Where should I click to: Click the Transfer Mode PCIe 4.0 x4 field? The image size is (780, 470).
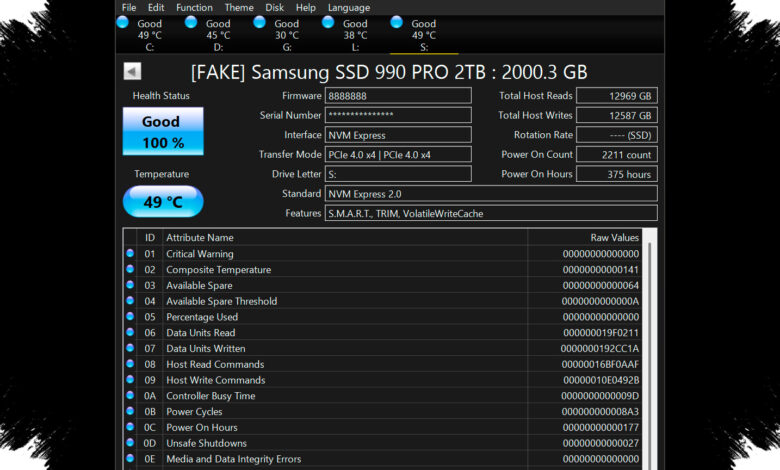click(398, 154)
